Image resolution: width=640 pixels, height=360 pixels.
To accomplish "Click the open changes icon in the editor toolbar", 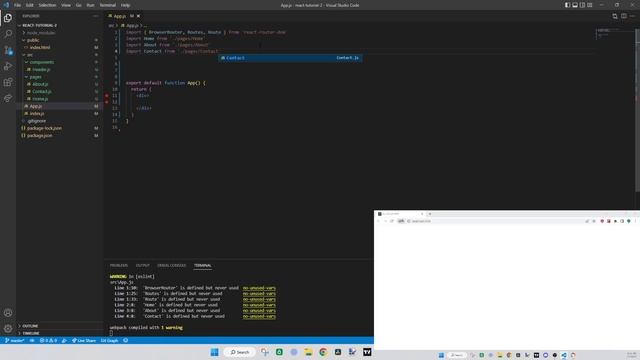I will tap(615, 16).
